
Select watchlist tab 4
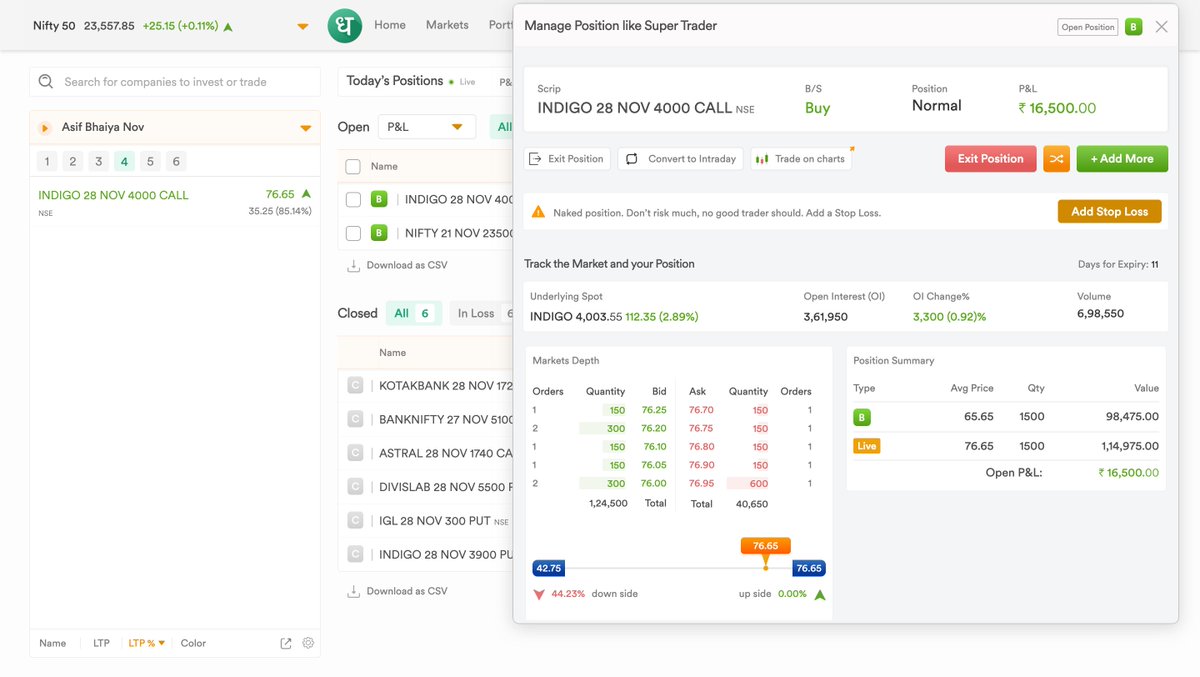(124, 161)
